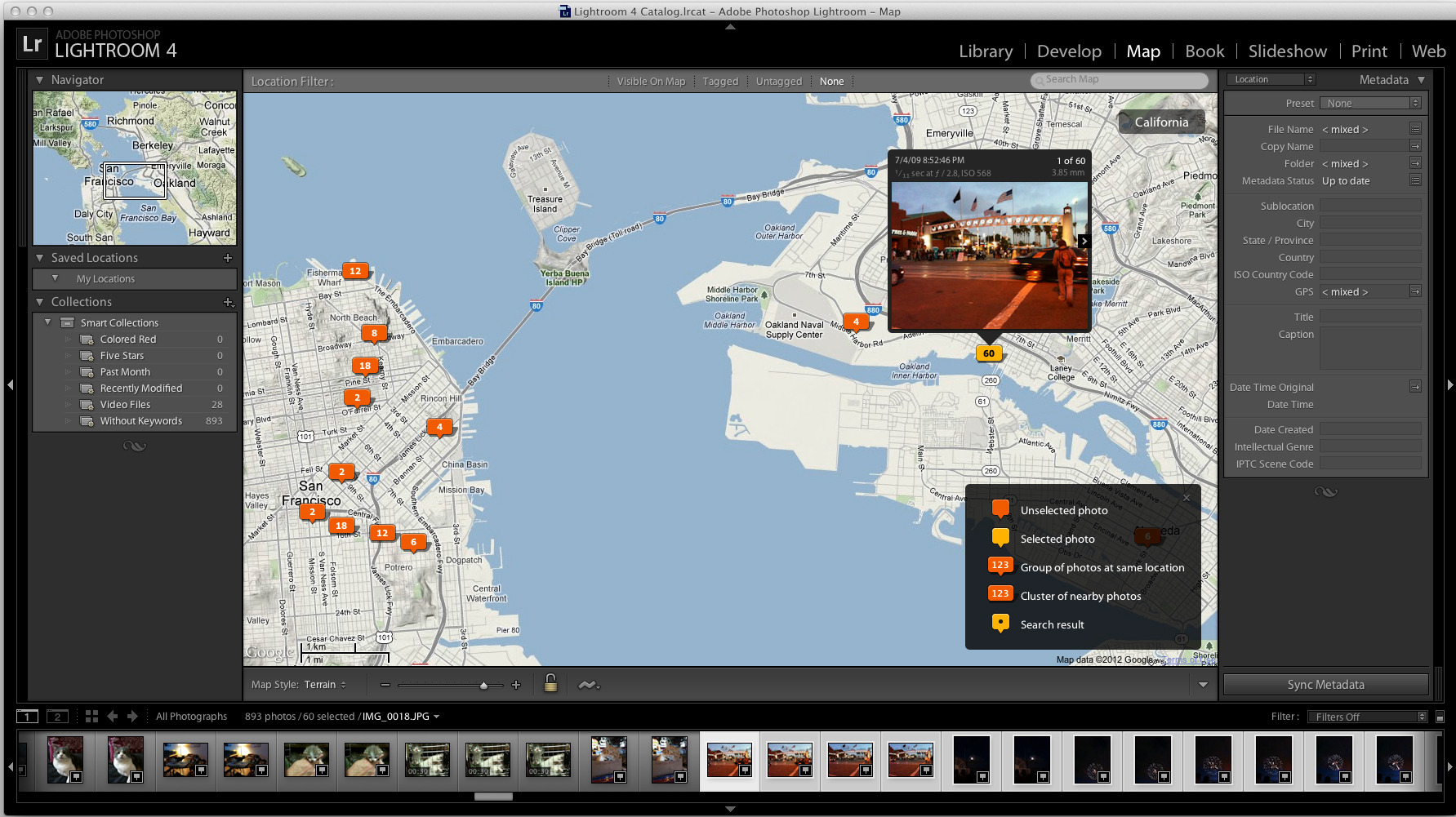Open the toolbar content dropdown triangle
This screenshot has height=817, width=1456.
[x=1203, y=685]
